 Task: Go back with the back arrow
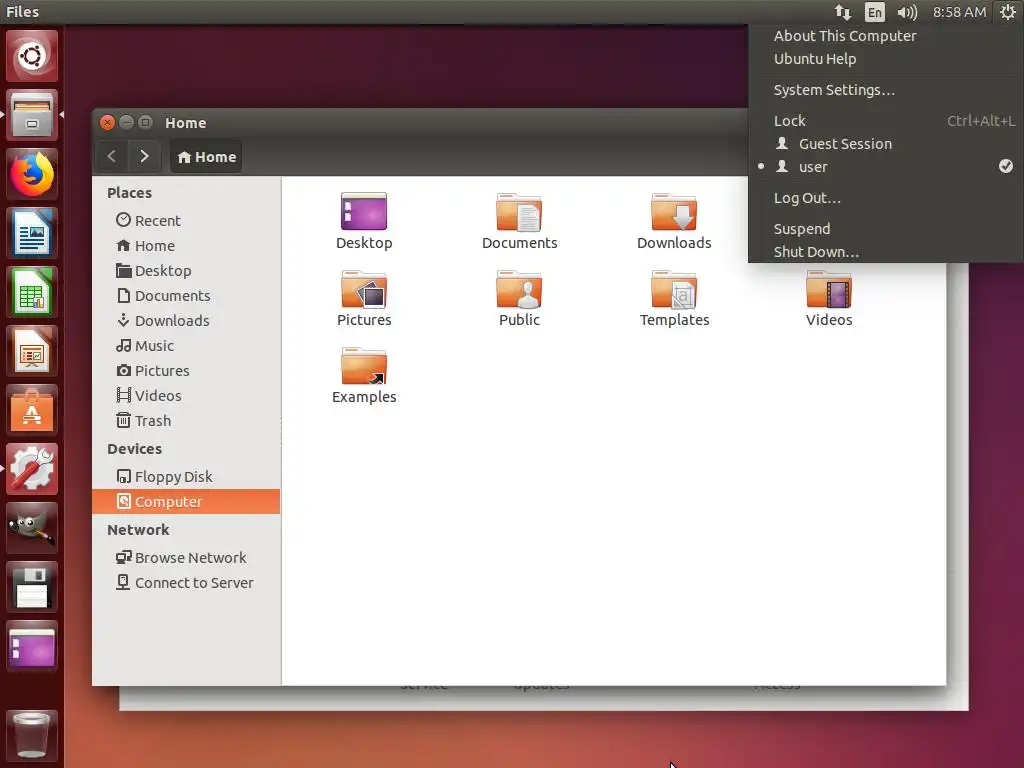pos(112,157)
